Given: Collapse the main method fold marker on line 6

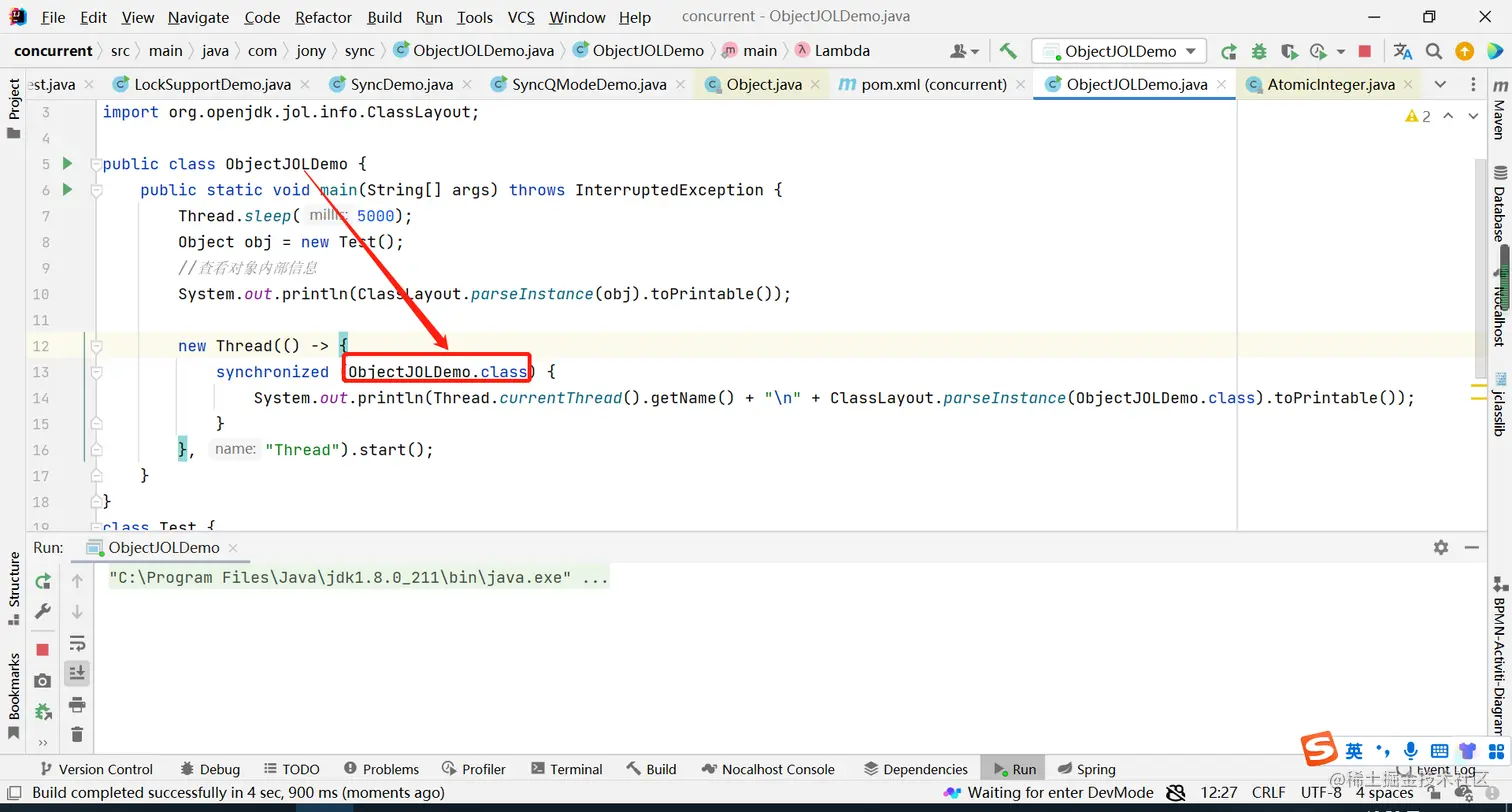Looking at the screenshot, I should 96,190.
